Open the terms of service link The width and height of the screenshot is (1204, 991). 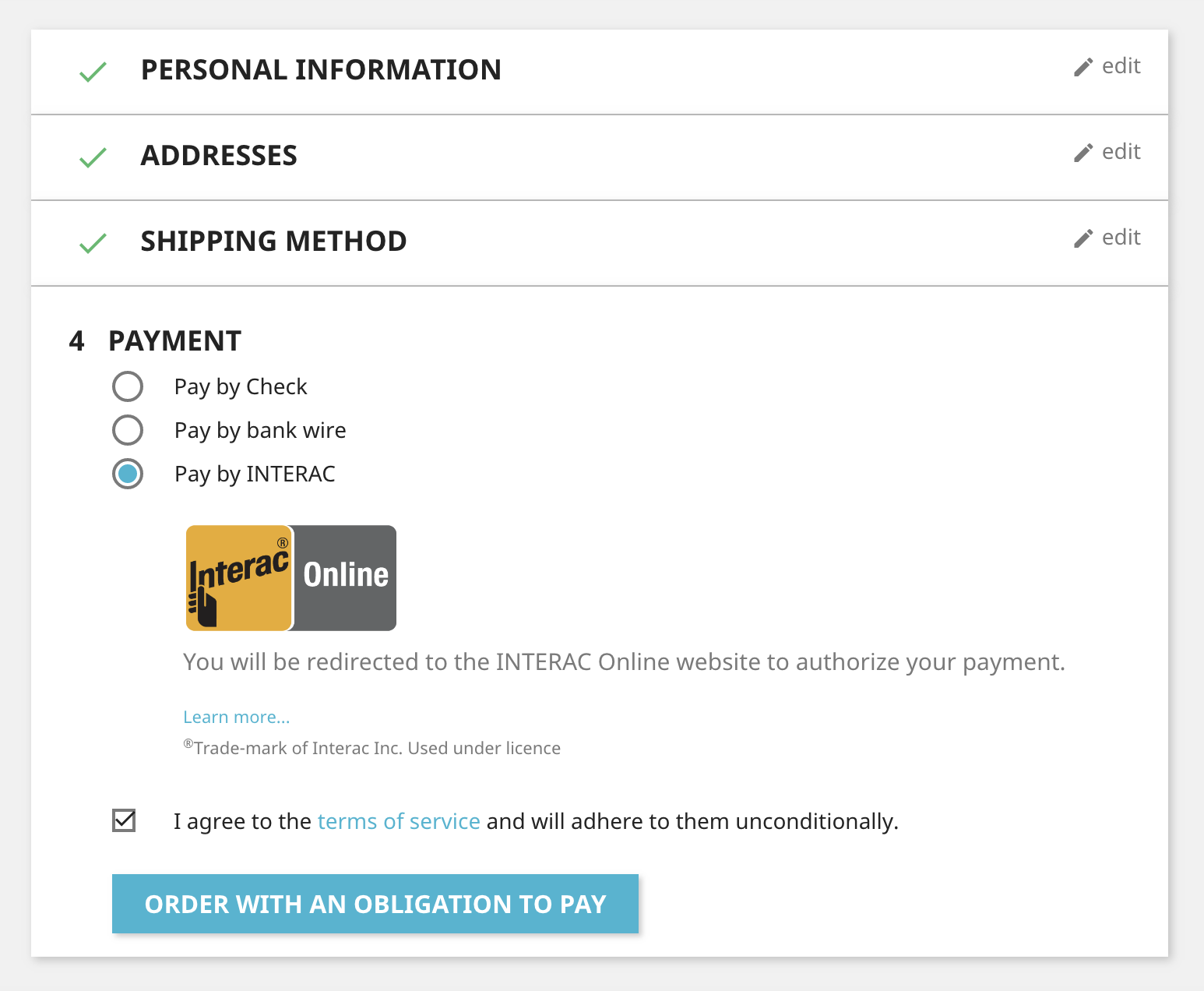(x=399, y=821)
